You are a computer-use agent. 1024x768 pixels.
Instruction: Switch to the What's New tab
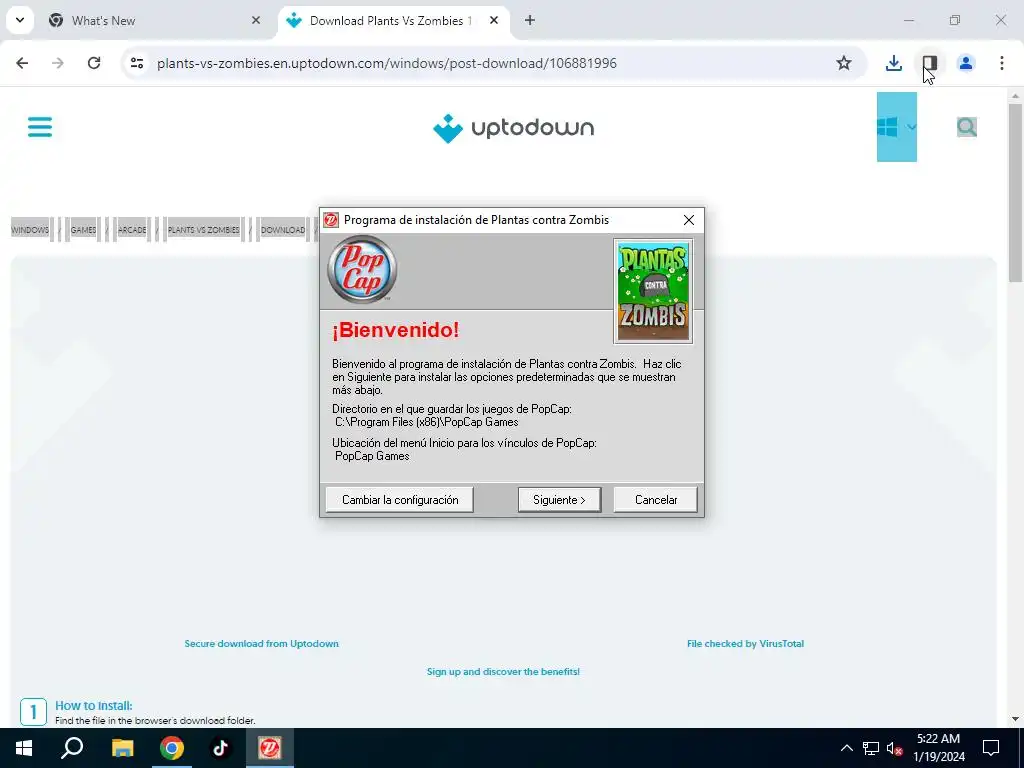click(x=150, y=20)
